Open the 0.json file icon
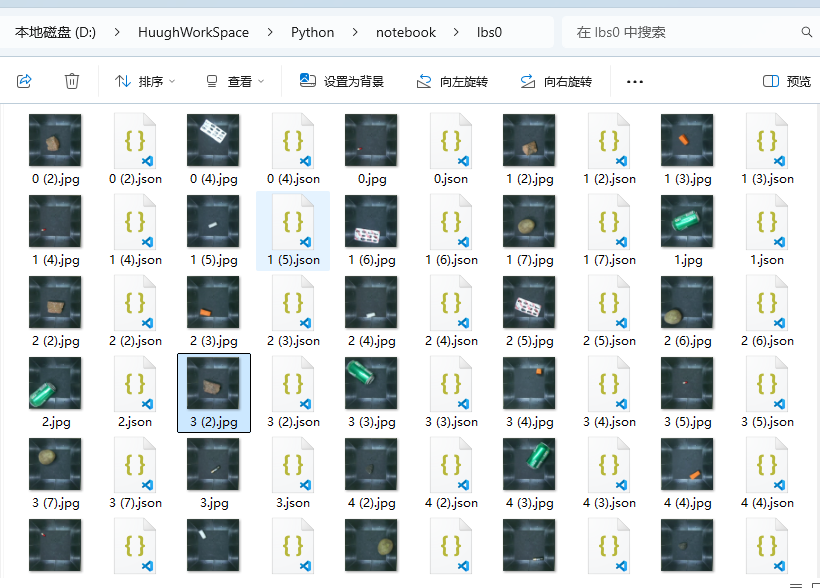Screen dimensions: 820x588 451,141
